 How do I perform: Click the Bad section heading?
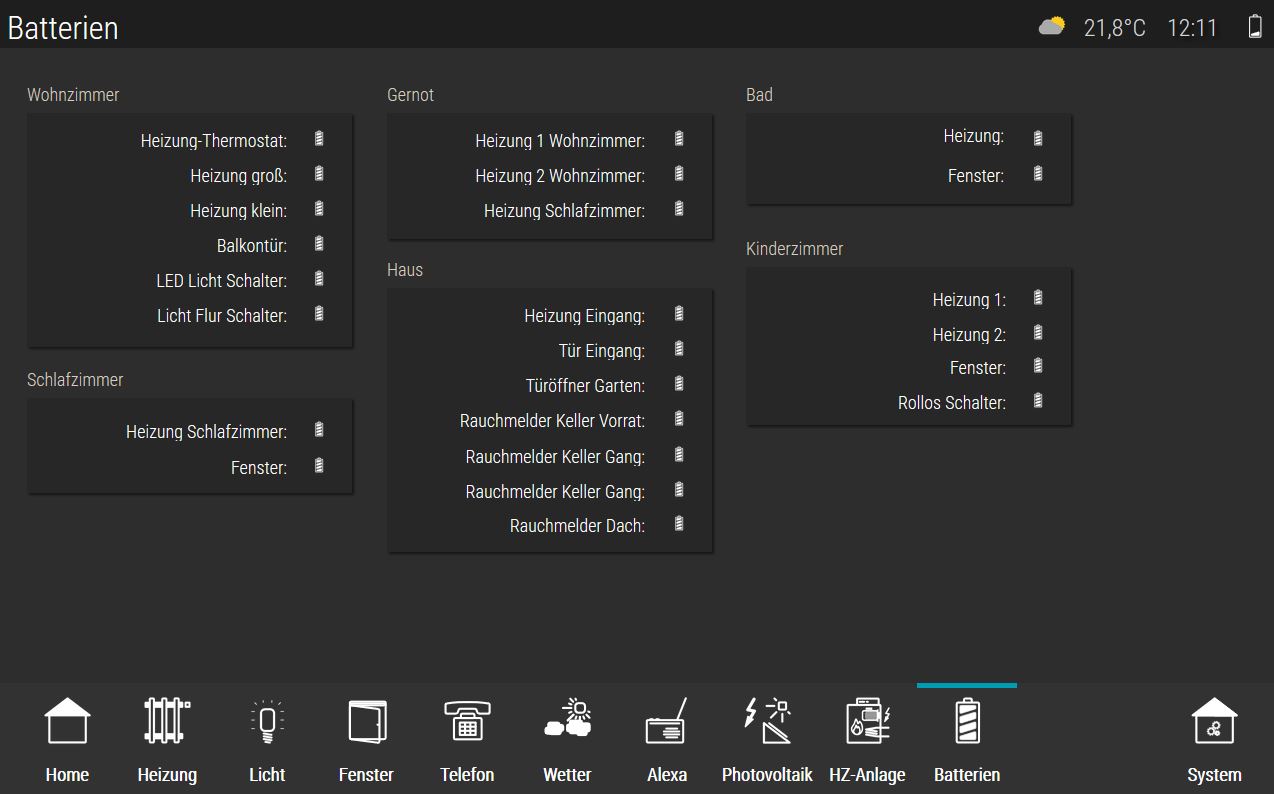(x=759, y=95)
